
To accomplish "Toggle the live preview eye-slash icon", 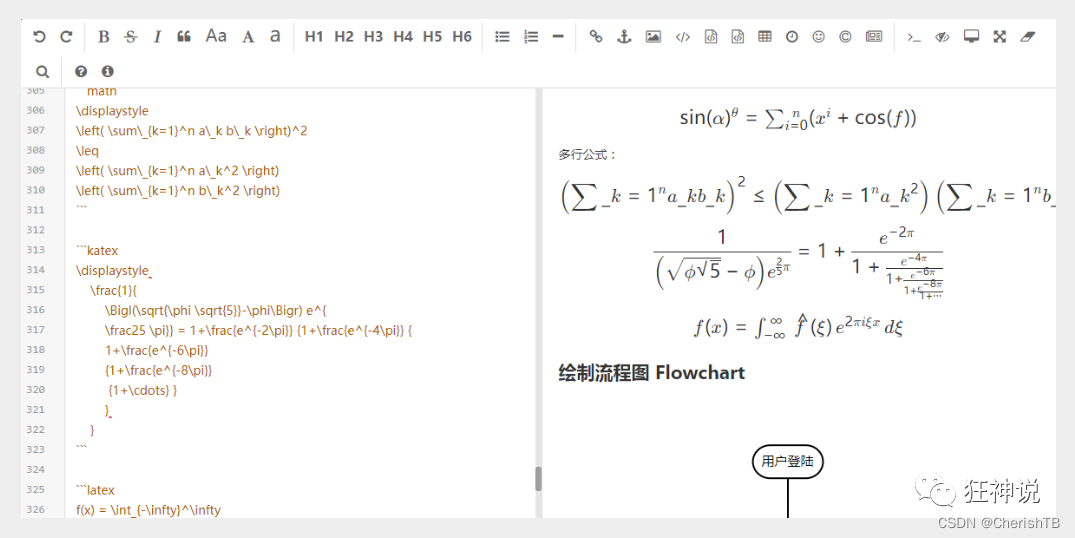I will click(942, 37).
